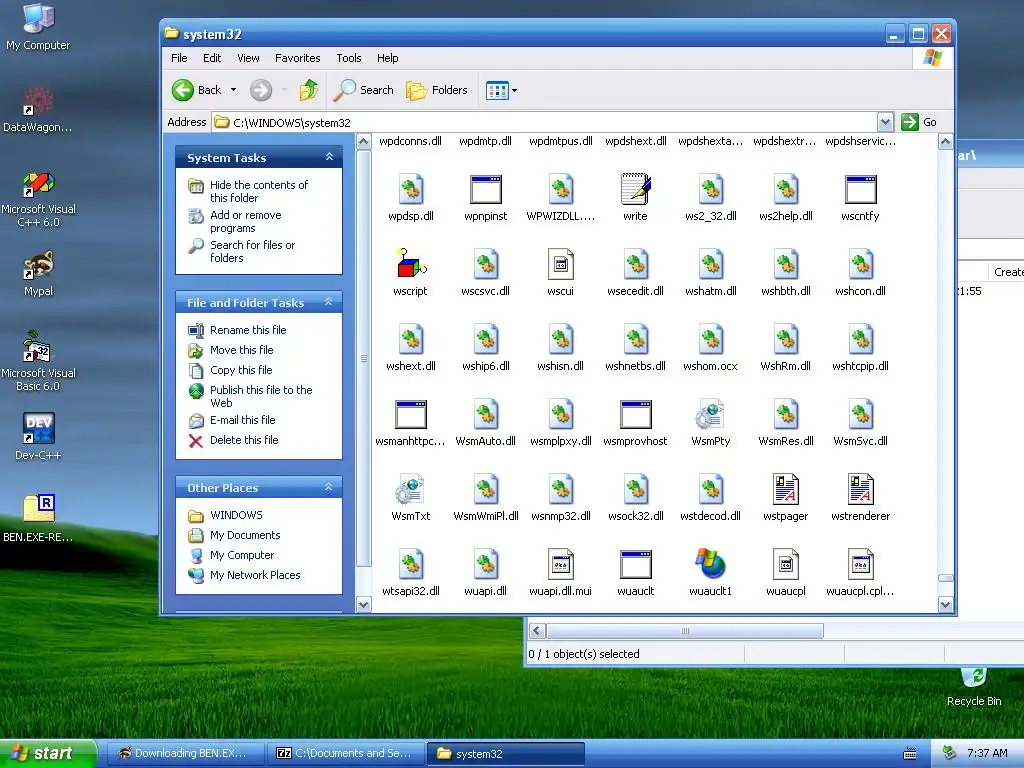
Task: Click the on-screen keyboard tray icon
Action: [x=910, y=754]
